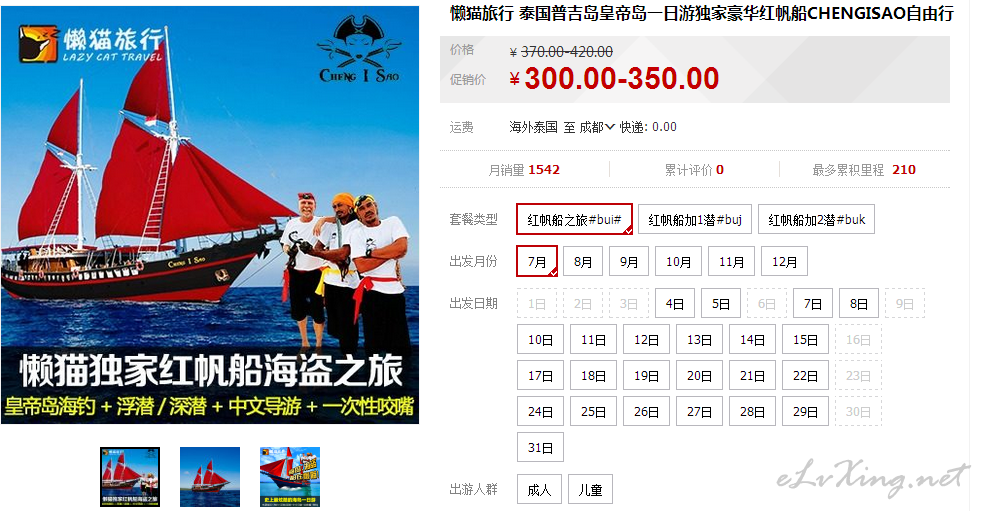Open the third promotional thumbnail
The height and width of the screenshot is (511, 981).
(x=290, y=477)
